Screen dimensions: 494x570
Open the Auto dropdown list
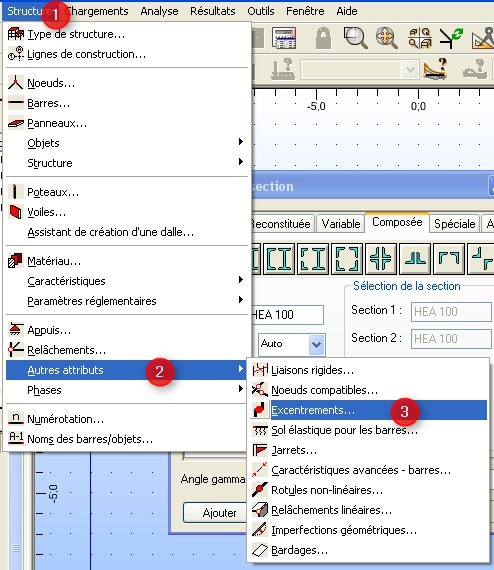(x=316, y=344)
